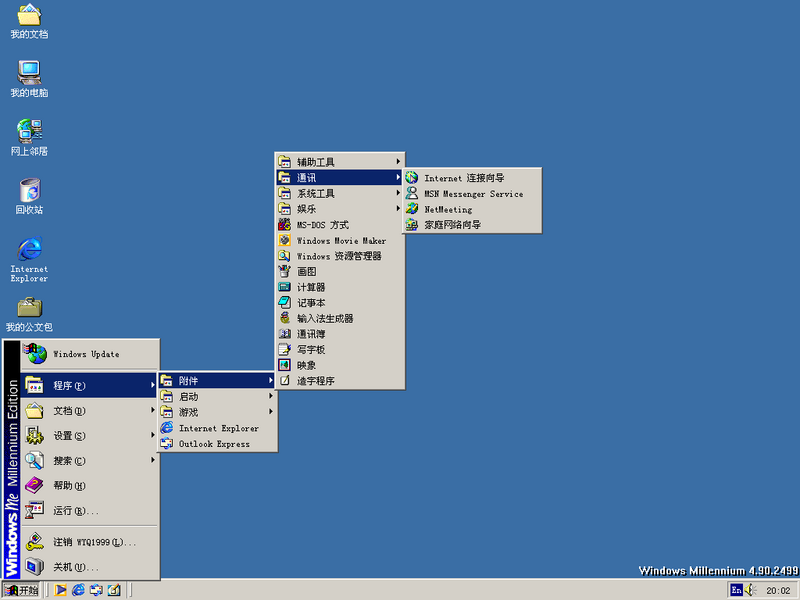Click the volume speaker icon in system tray
800x600 pixels.
(750, 590)
